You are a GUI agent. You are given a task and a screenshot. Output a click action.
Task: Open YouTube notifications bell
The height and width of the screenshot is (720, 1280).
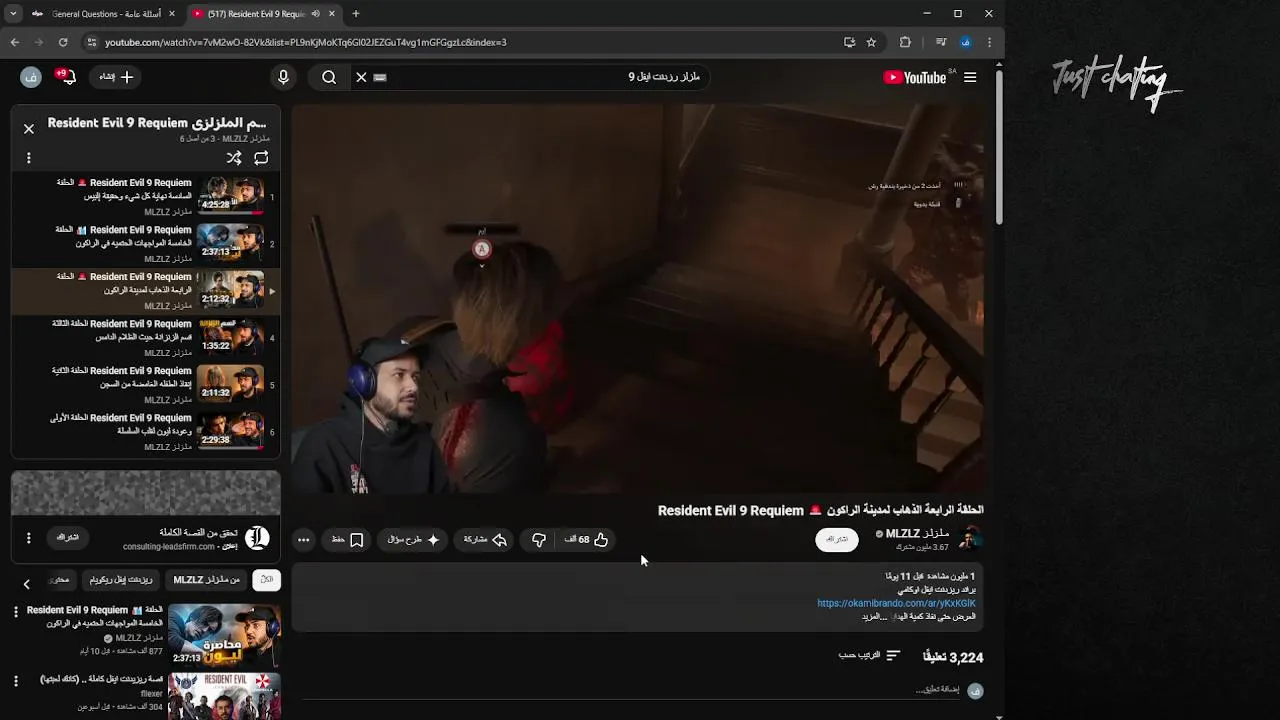point(65,77)
